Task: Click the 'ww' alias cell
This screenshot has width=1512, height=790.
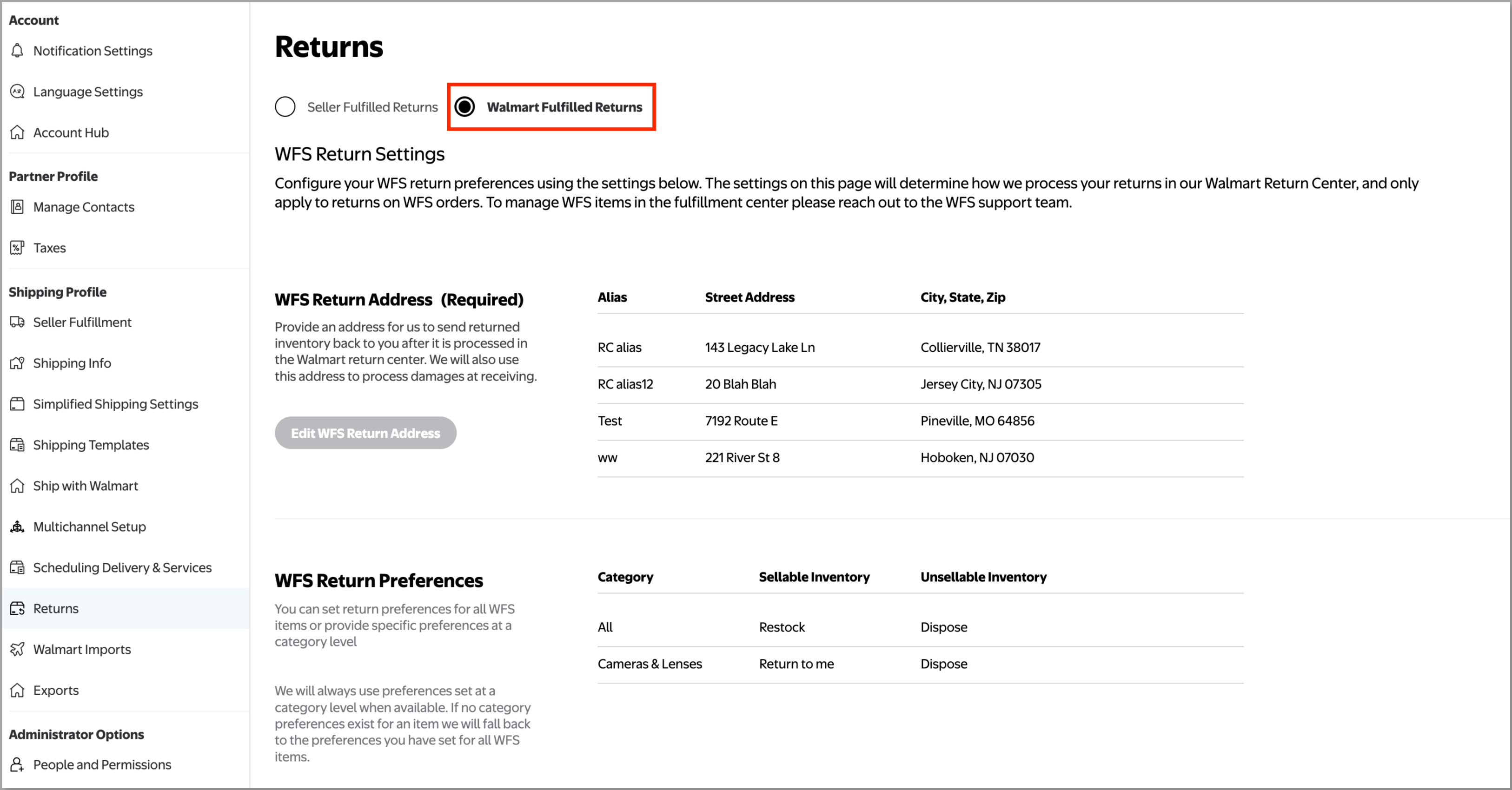Action: point(608,458)
